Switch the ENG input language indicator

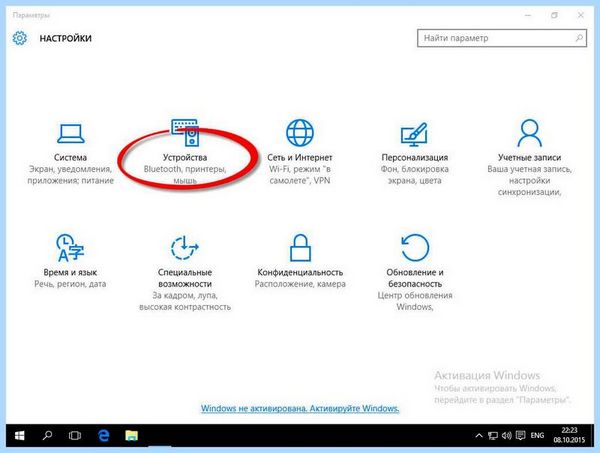coord(537,435)
